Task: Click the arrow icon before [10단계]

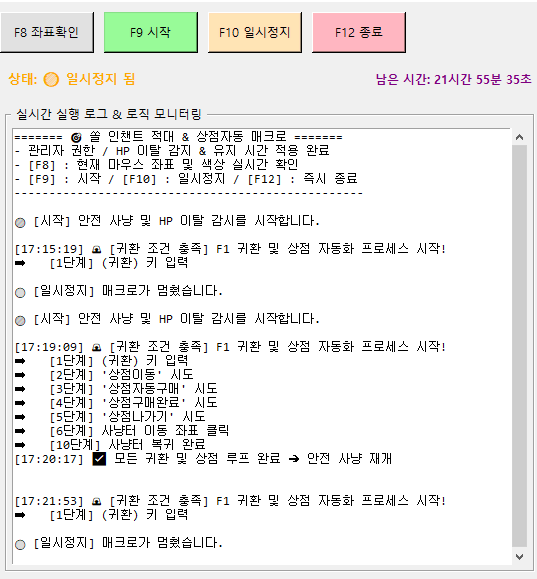Action: (x=20, y=445)
